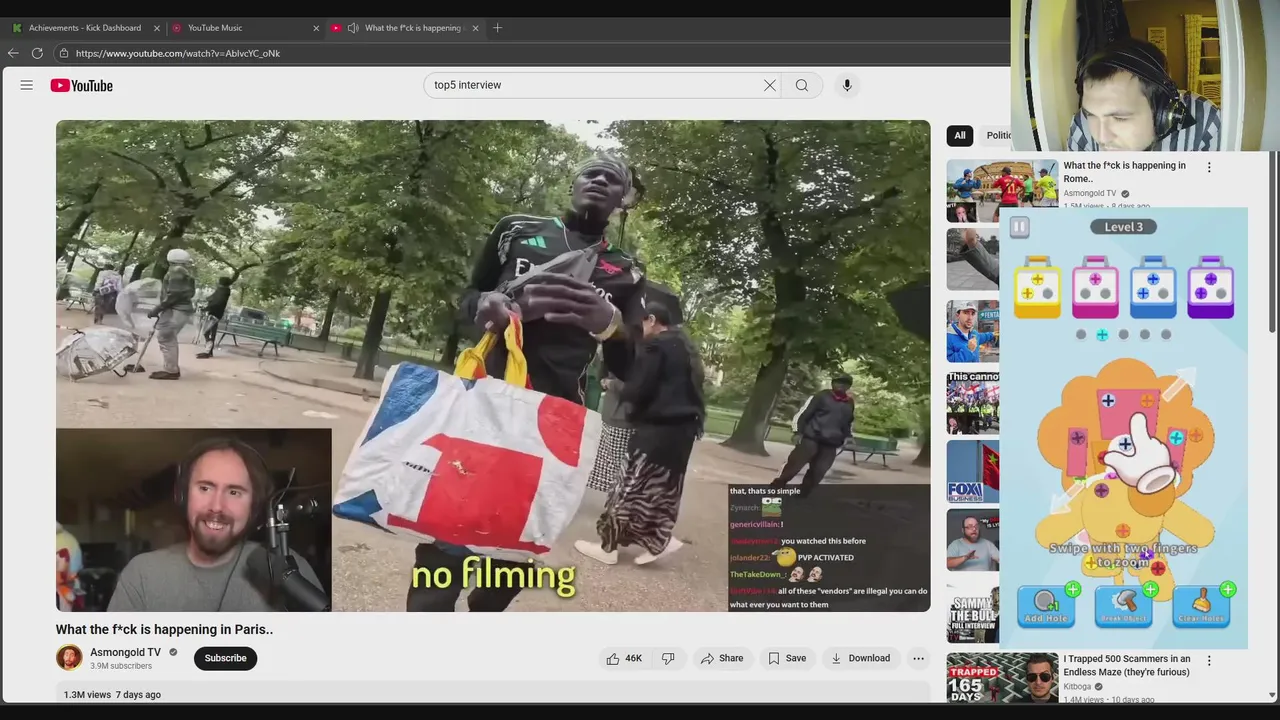1280x720 pixels.
Task: Click the search input with top5 interview
Action: (x=592, y=85)
